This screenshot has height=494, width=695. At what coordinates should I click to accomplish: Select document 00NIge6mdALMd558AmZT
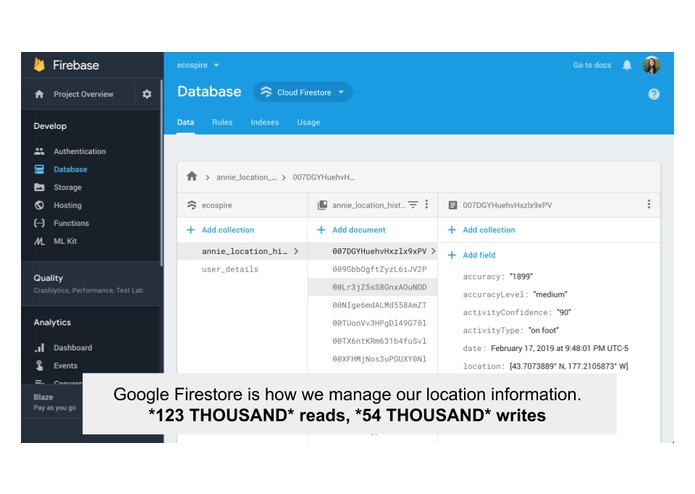click(379, 305)
